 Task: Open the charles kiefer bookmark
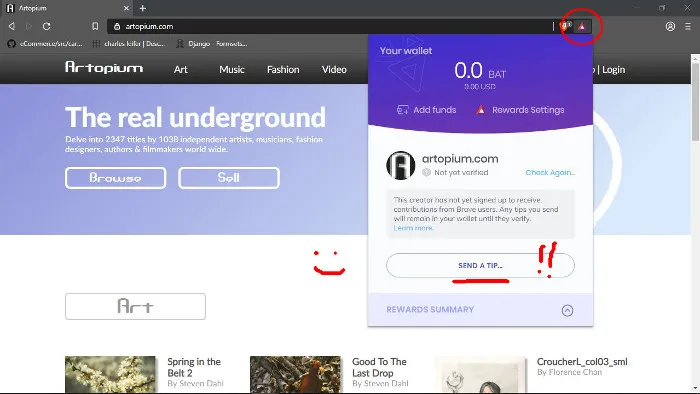click(129, 44)
